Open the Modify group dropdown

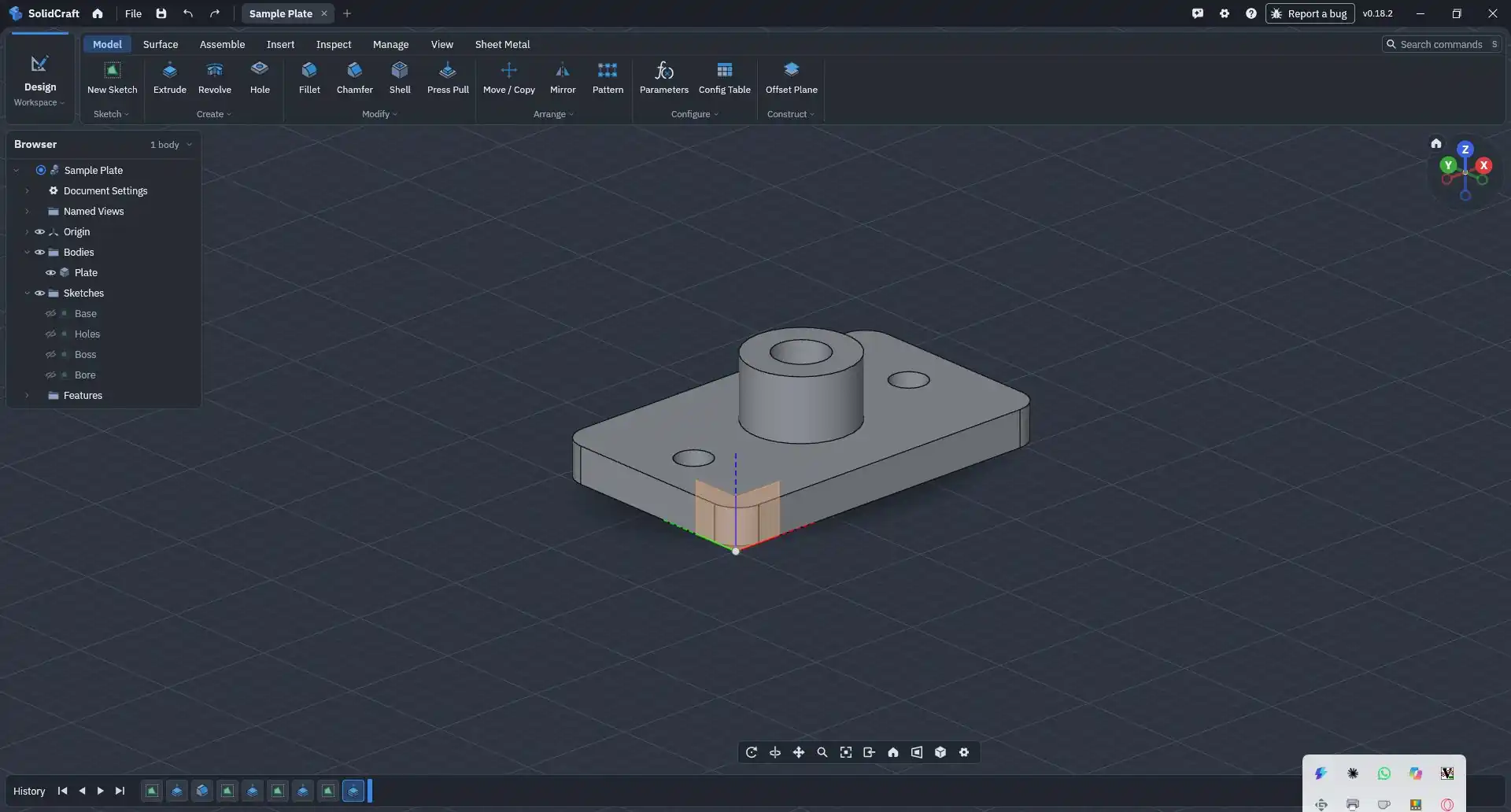tap(379, 114)
